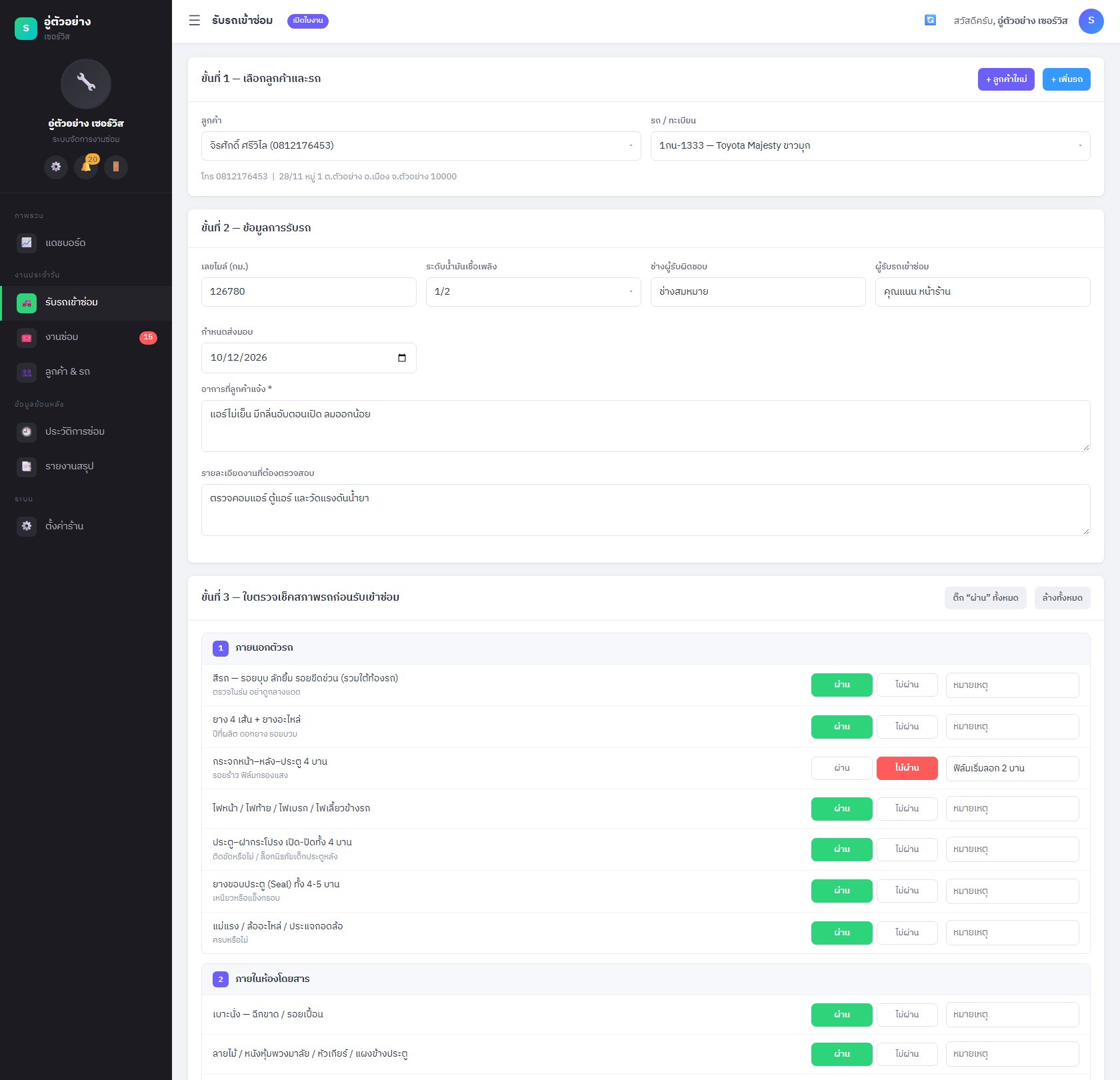
Task: Set ยาง 4 เส้น row to ไม่ผ่าน
Action: 907,727
